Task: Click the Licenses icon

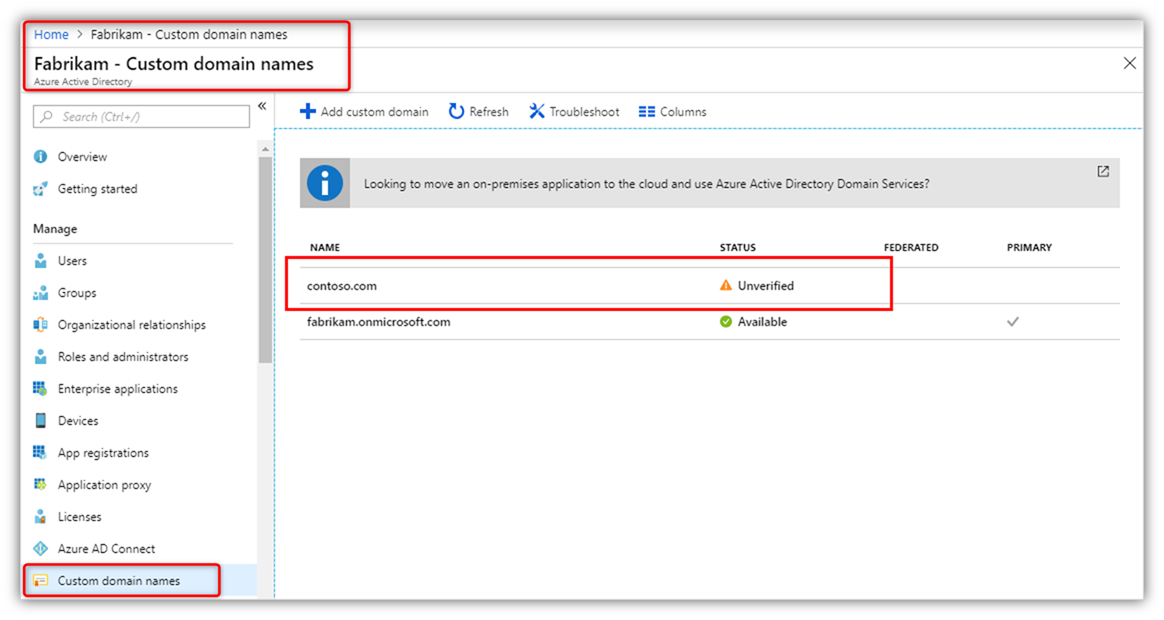Action: tap(41, 516)
